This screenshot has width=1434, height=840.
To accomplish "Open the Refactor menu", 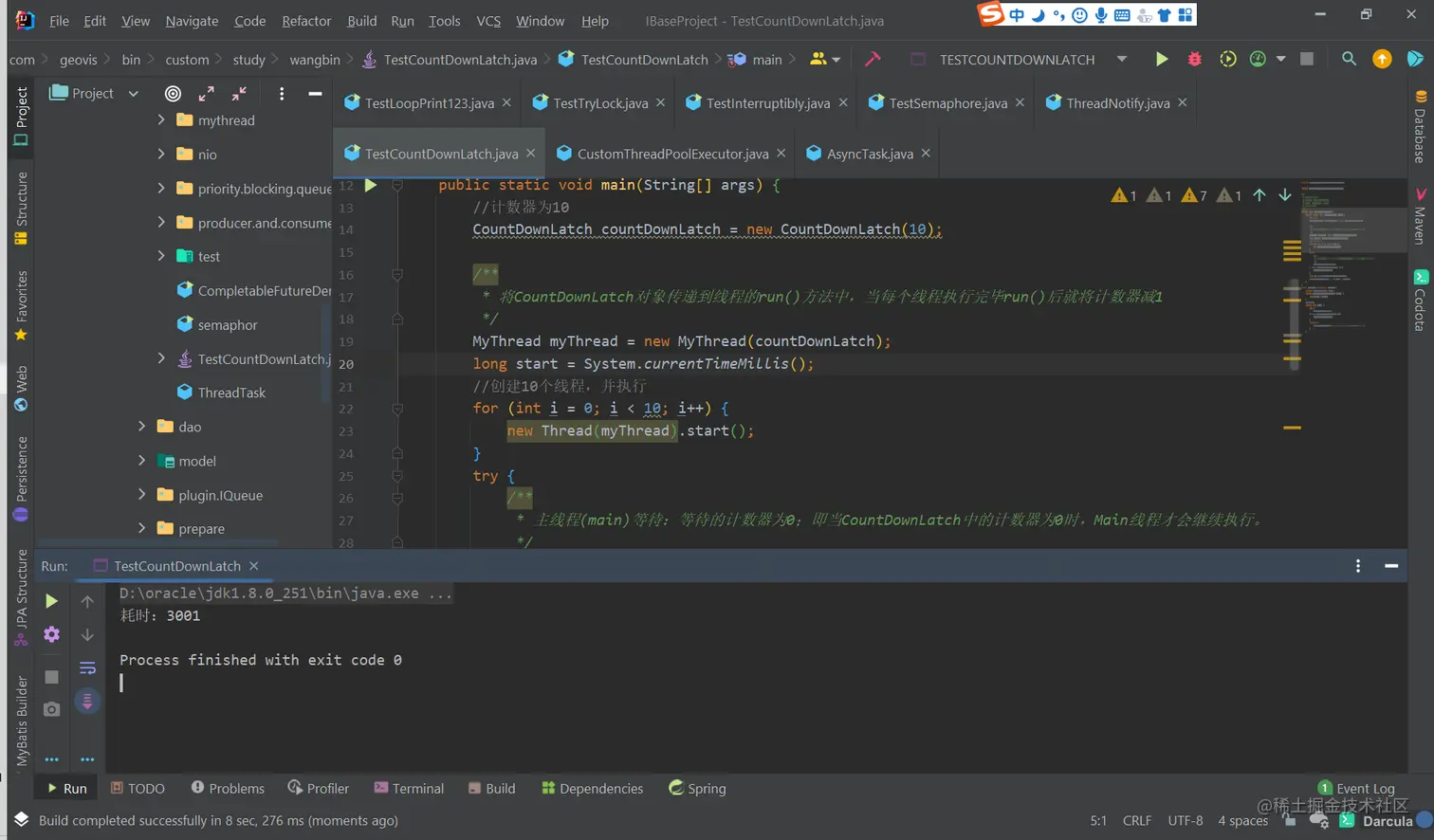I will tap(306, 21).
